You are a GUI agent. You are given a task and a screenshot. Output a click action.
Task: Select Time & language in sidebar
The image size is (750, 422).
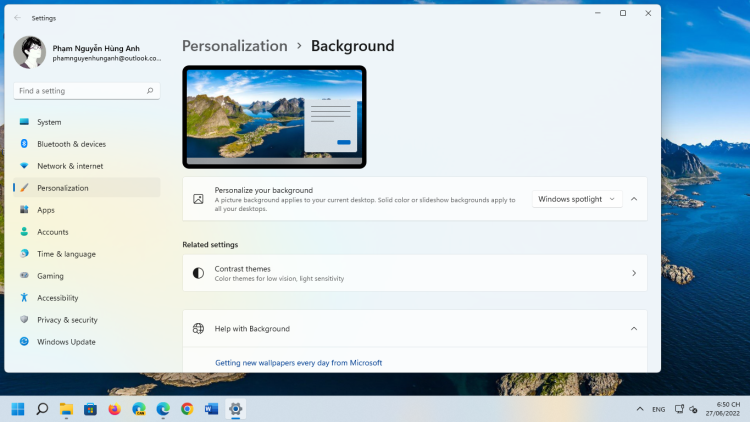click(x=87, y=254)
